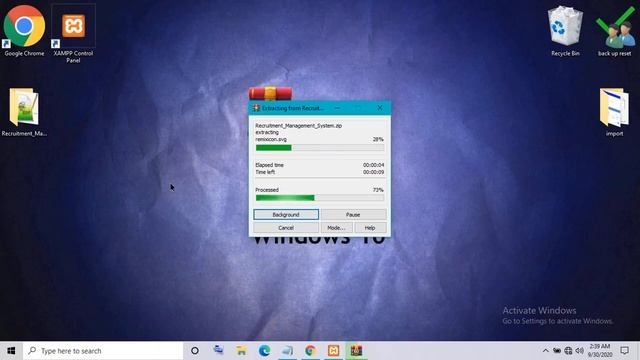This screenshot has width=640, height=360.
Task: Launch Microsoft Edge from the taskbar
Action: [264, 351]
